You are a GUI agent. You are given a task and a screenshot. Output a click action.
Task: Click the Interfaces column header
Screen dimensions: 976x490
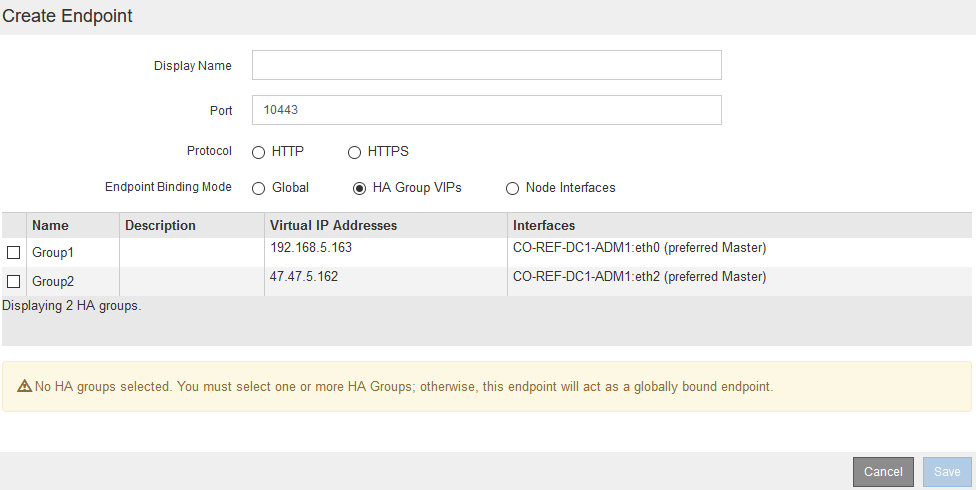point(544,225)
